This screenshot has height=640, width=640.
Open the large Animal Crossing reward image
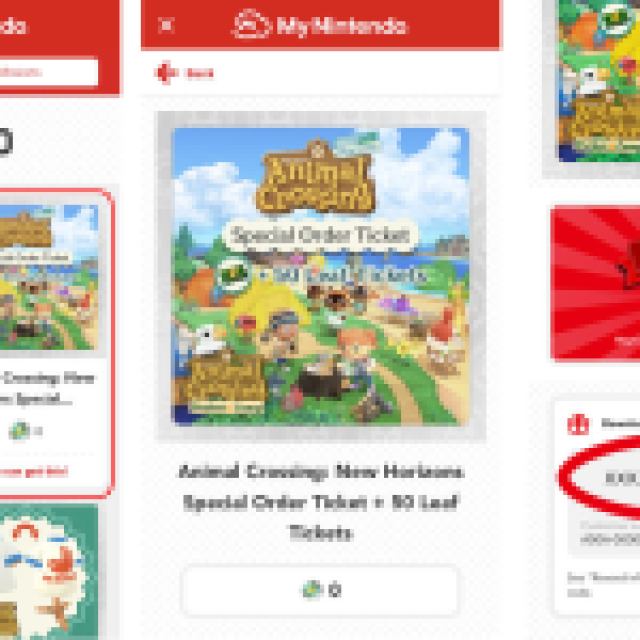coord(320,276)
